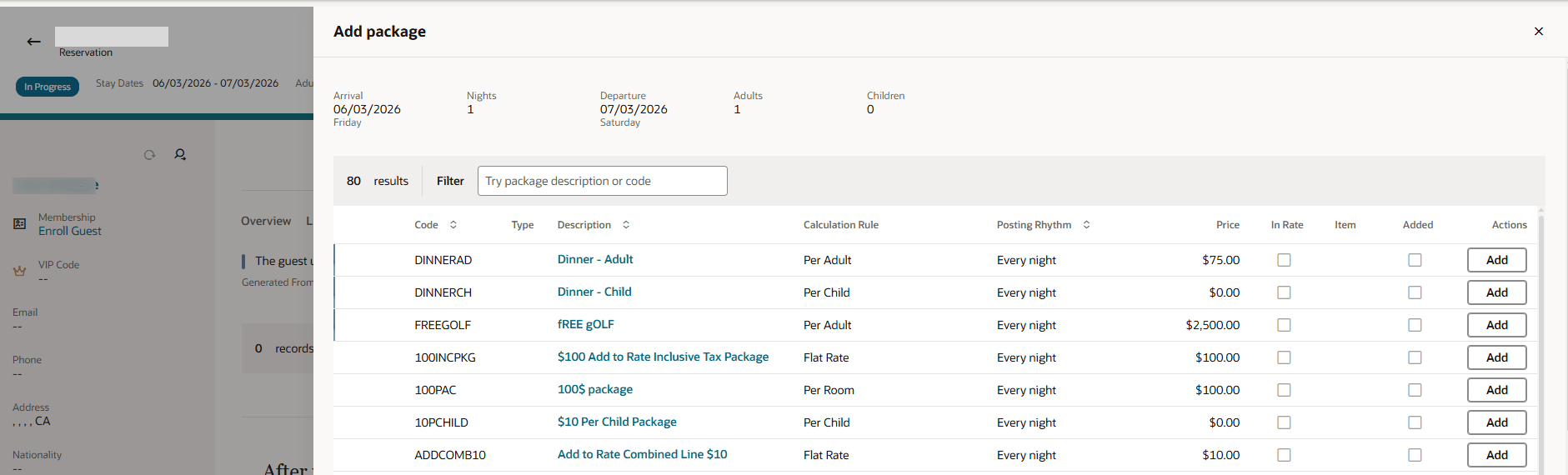Click the package filter input field
The height and width of the screenshot is (475, 1568).
(602, 181)
